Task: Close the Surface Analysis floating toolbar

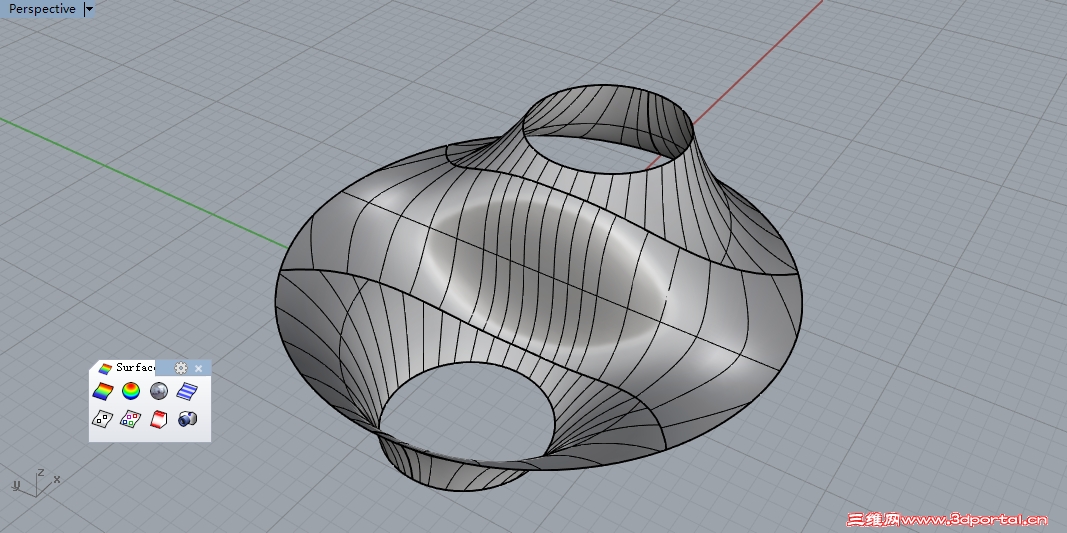Action: [199, 368]
